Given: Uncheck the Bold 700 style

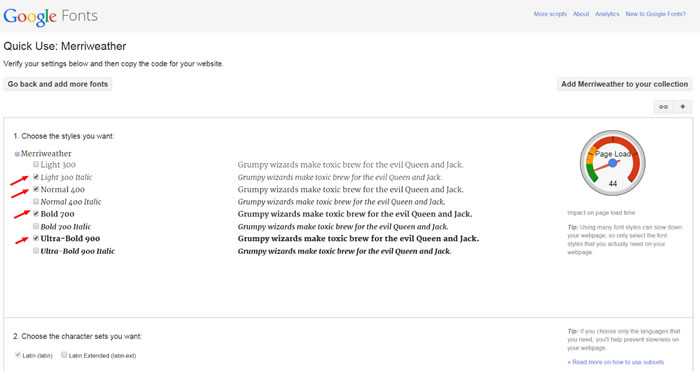Looking at the screenshot, I should (36, 213).
